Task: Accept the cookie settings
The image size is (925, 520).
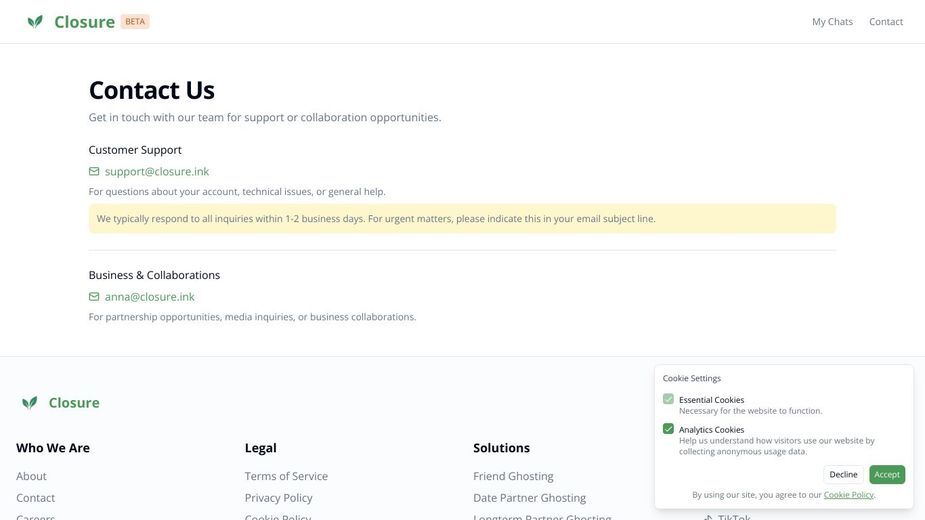Action: (x=887, y=475)
